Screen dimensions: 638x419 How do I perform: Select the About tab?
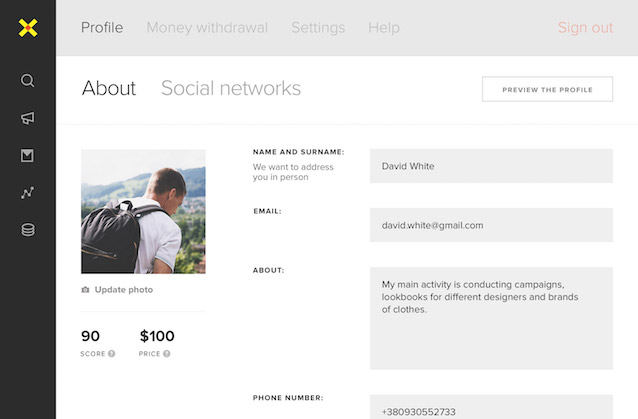(x=109, y=88)
